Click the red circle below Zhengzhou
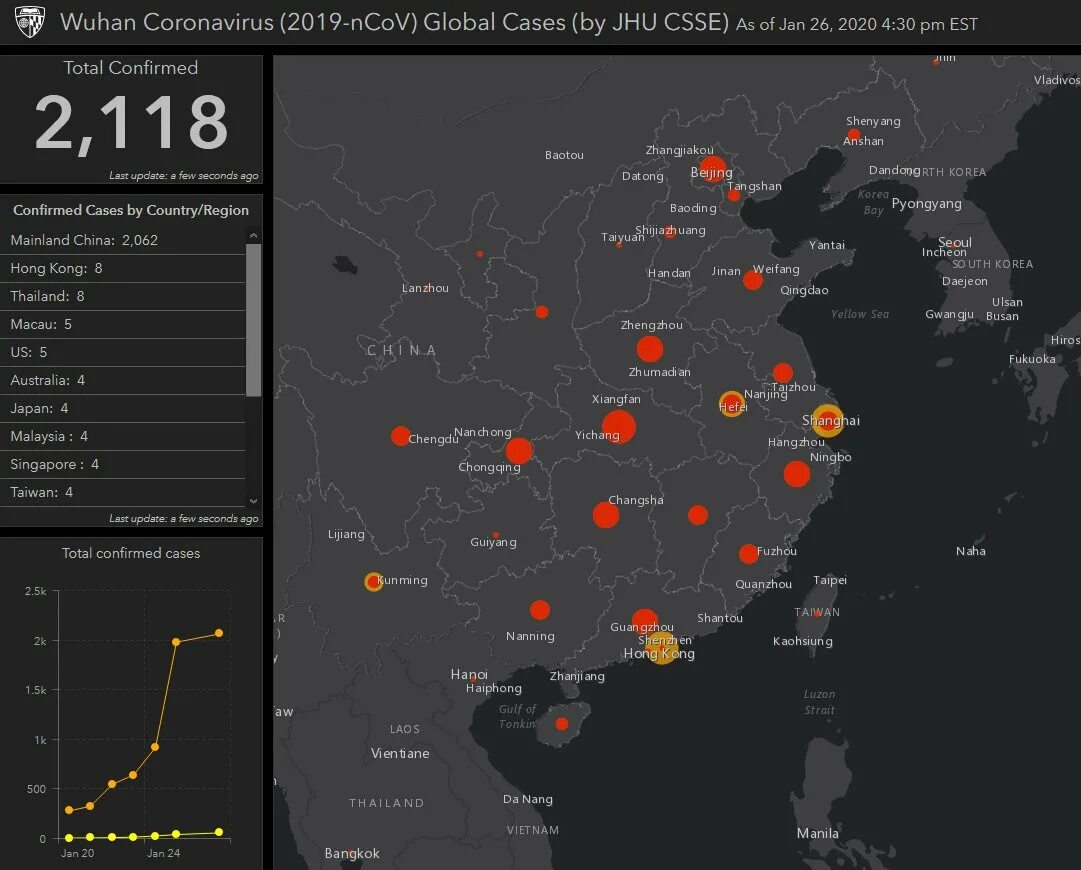The image size is (1081, 870). (649, 349)
